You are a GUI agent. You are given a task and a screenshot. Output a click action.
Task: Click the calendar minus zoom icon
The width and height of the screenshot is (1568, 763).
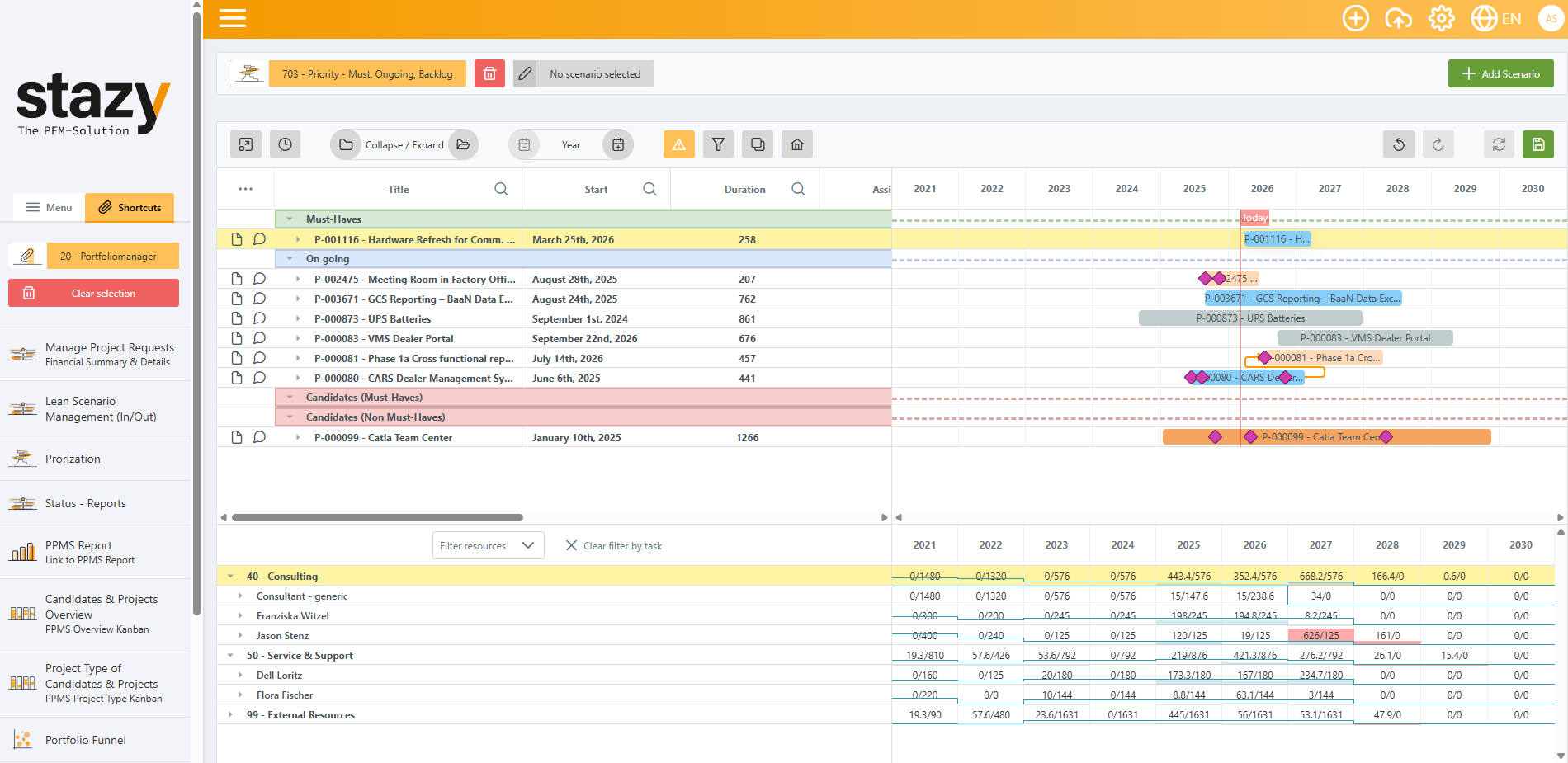tap(524, 144)
